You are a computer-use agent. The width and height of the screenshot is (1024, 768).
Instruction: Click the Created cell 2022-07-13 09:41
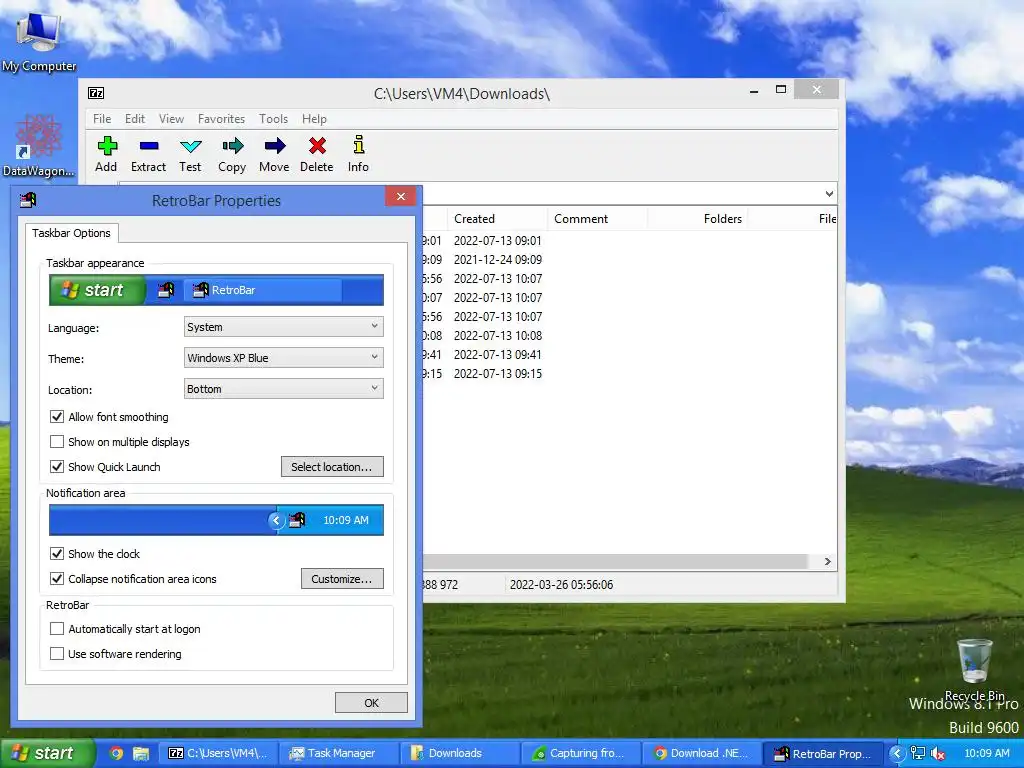[498, 355]
